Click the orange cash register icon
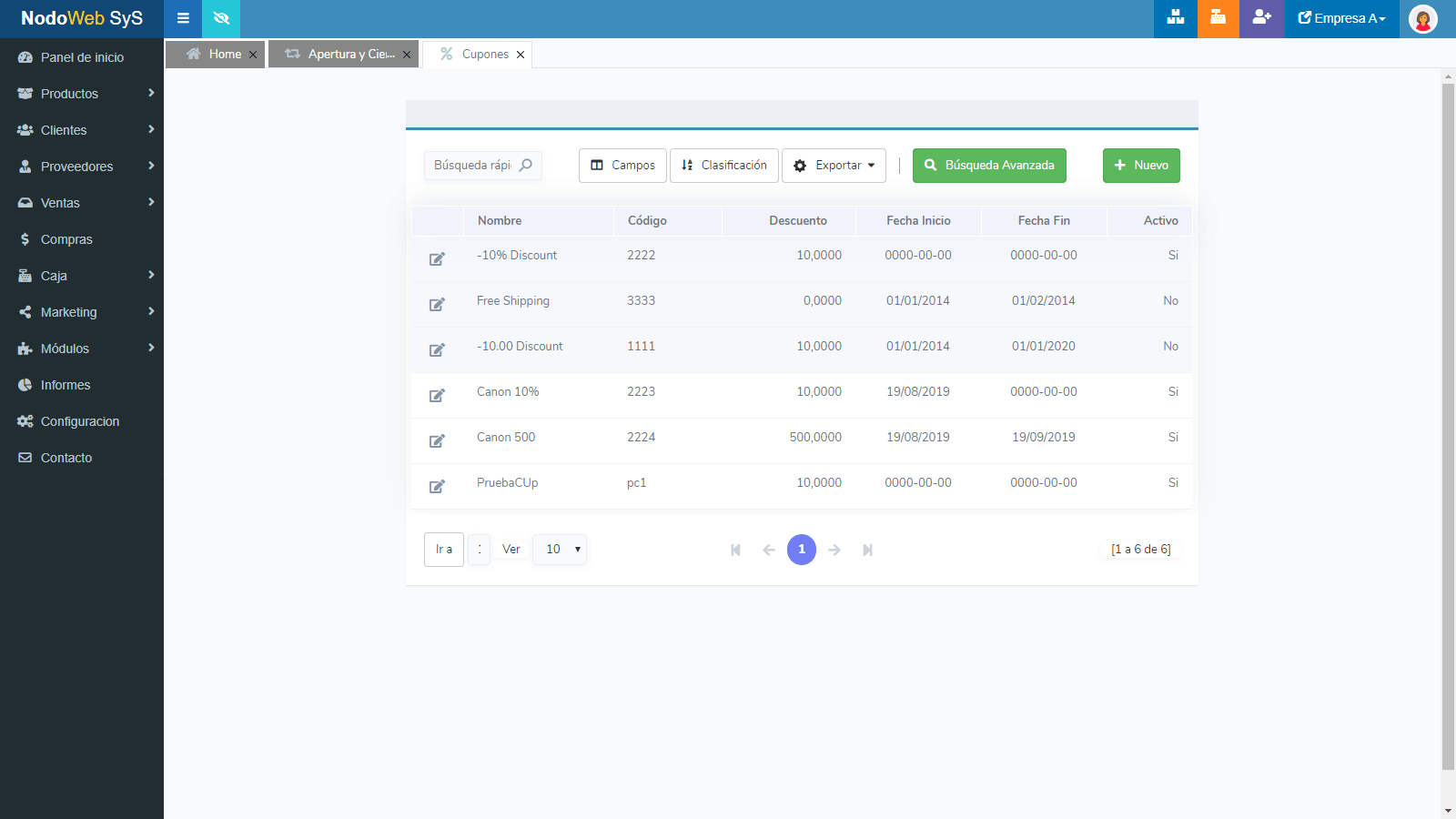 1218,18
